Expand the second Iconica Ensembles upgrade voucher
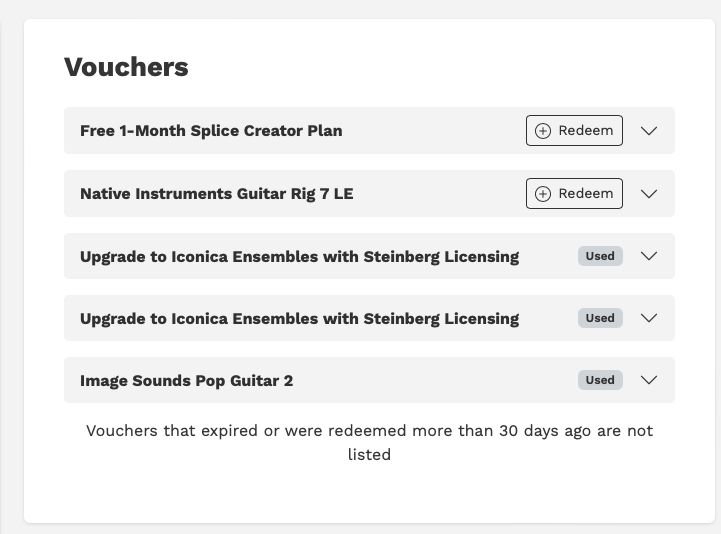 [x=649, y=318]
